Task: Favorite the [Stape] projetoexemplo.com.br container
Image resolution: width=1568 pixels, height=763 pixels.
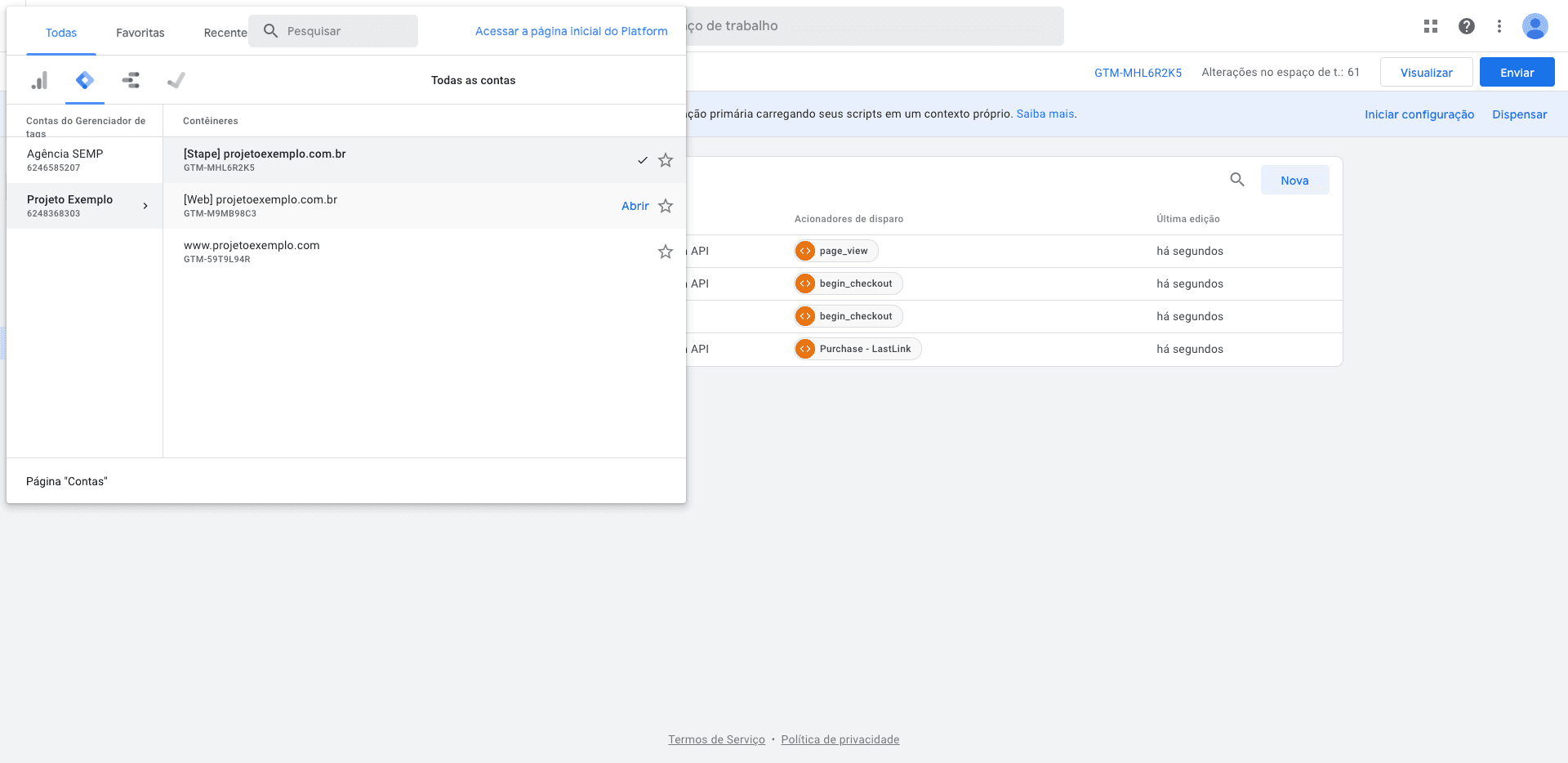Action: click(x=666, y=160)
